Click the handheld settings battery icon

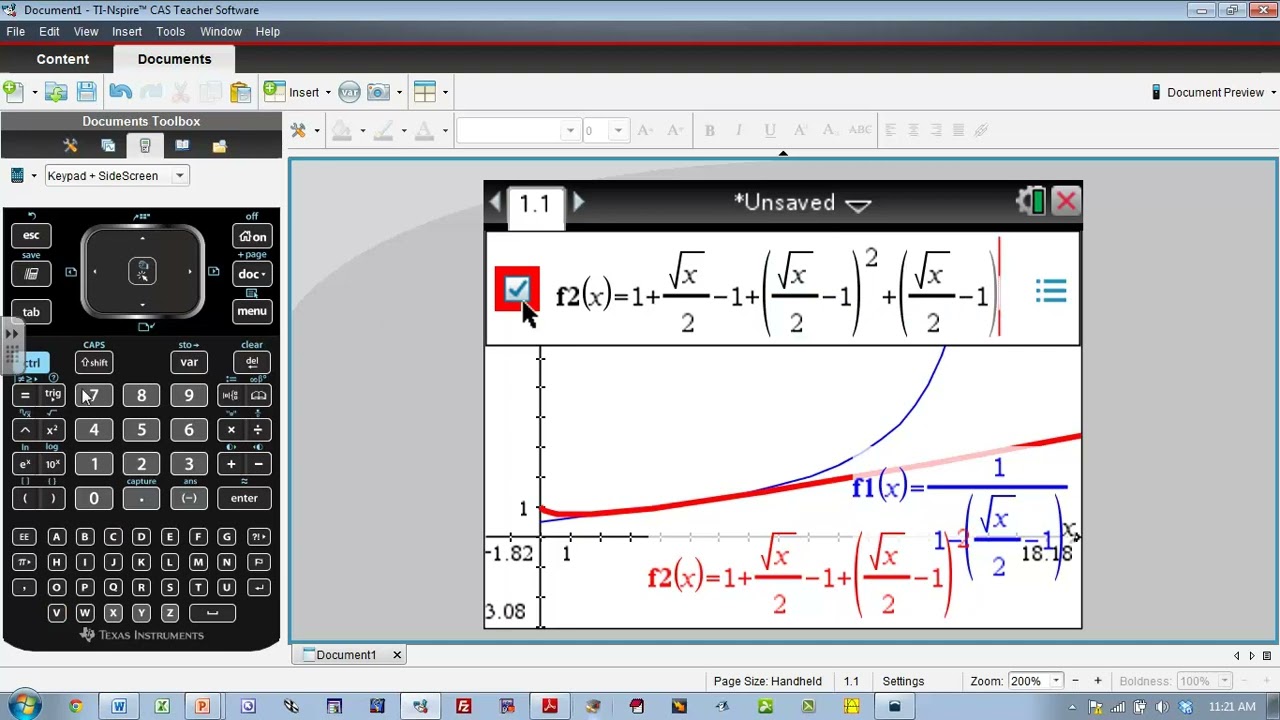click(x=1030, y=202)
